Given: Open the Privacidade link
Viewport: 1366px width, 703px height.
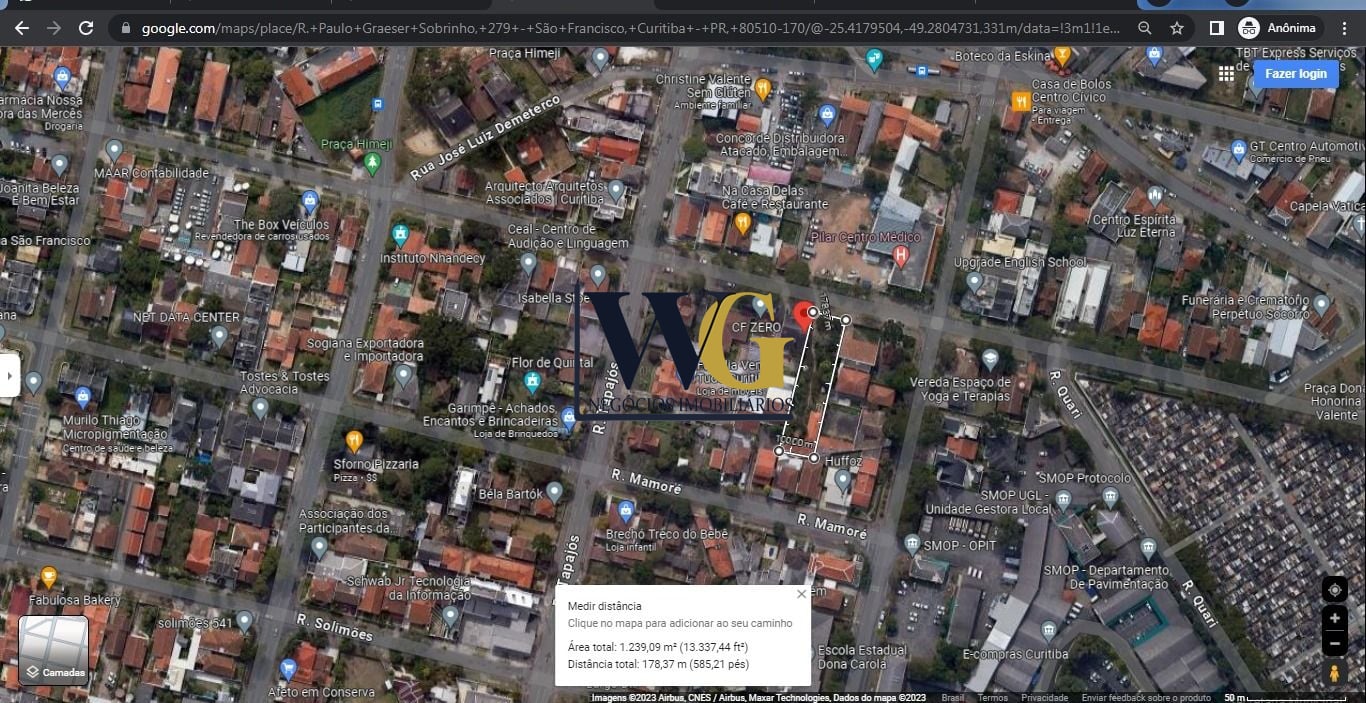Looking at the screenshot, I should (x=1045, y=698).
